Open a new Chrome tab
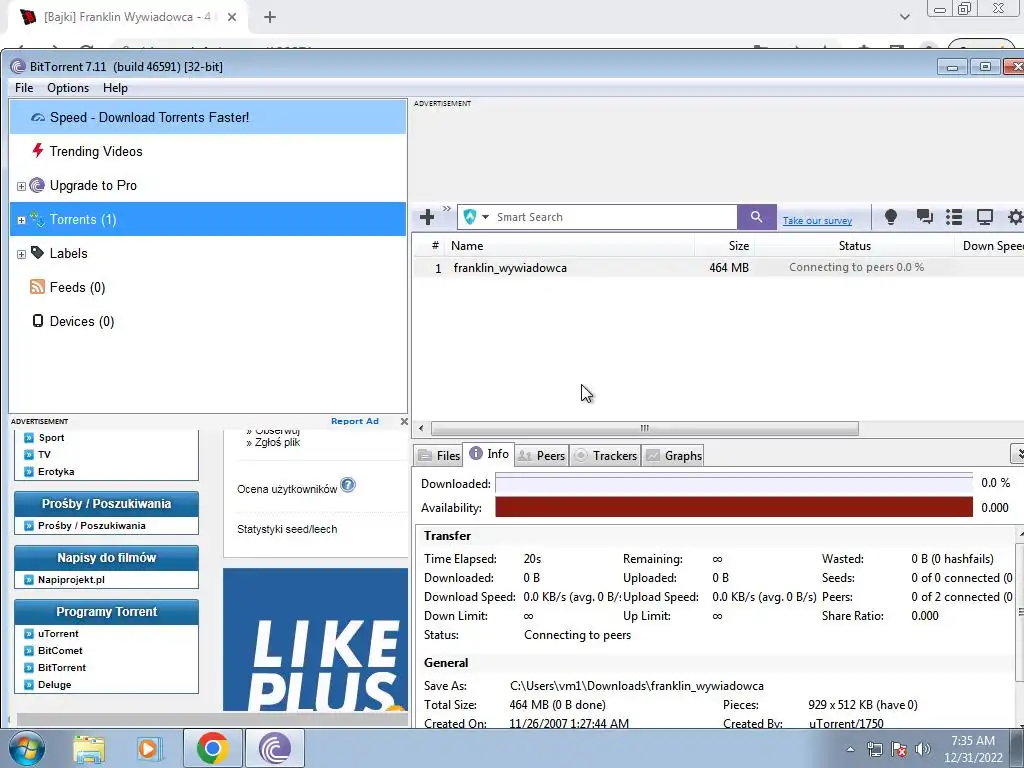 point(270,17)
